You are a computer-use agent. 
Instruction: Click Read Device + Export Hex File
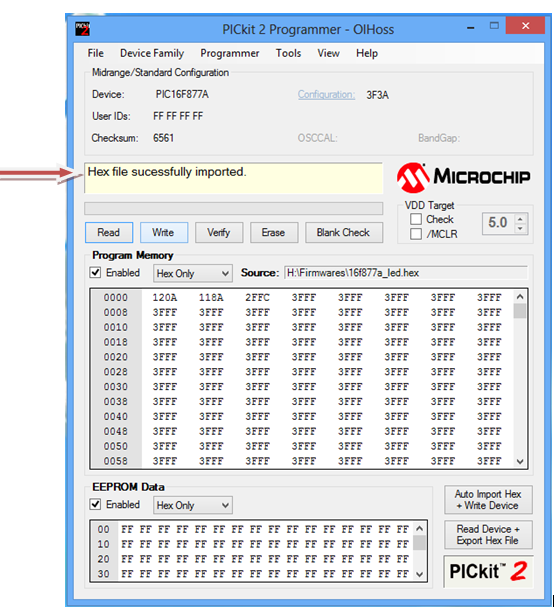(x=488, y=535)
